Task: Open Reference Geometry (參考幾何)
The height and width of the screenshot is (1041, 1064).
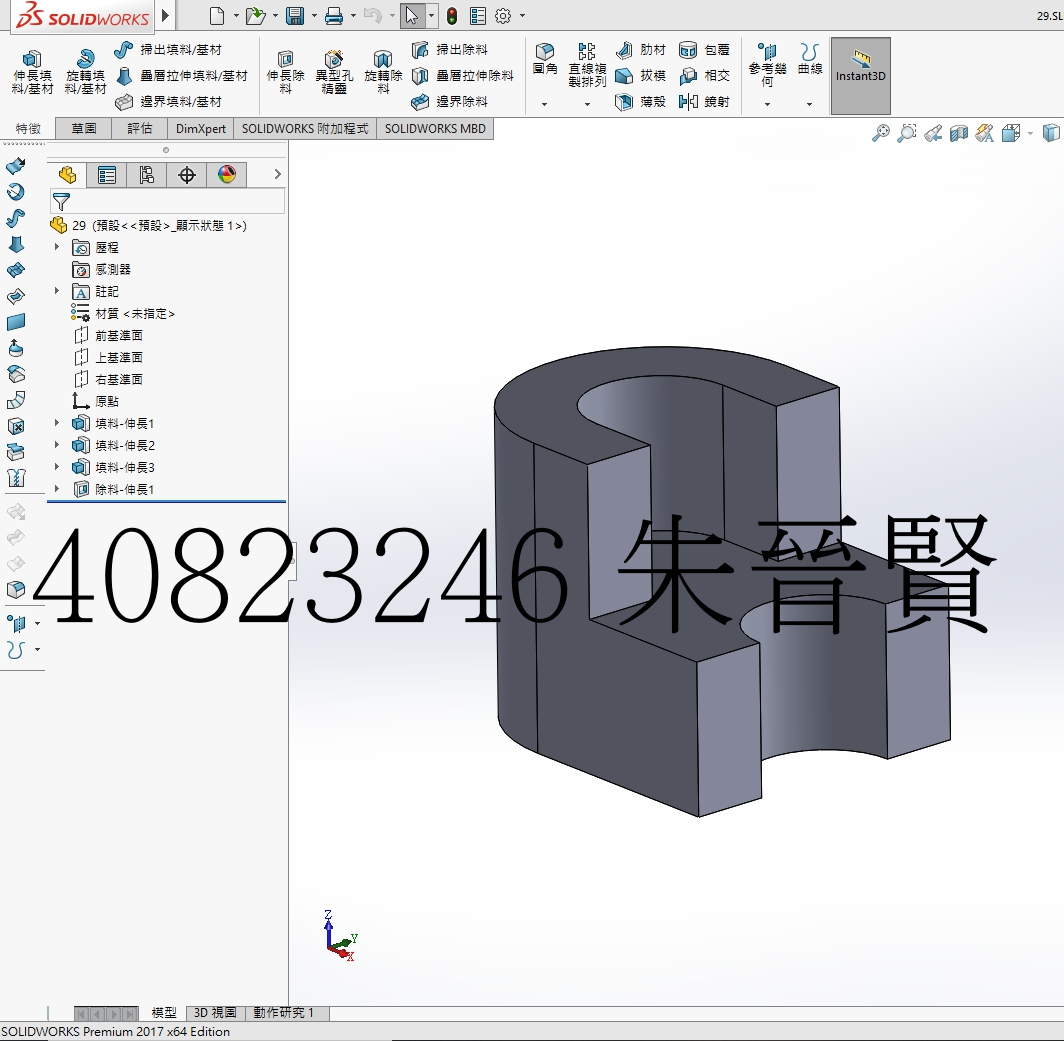Action: click(x=767, y=65)
